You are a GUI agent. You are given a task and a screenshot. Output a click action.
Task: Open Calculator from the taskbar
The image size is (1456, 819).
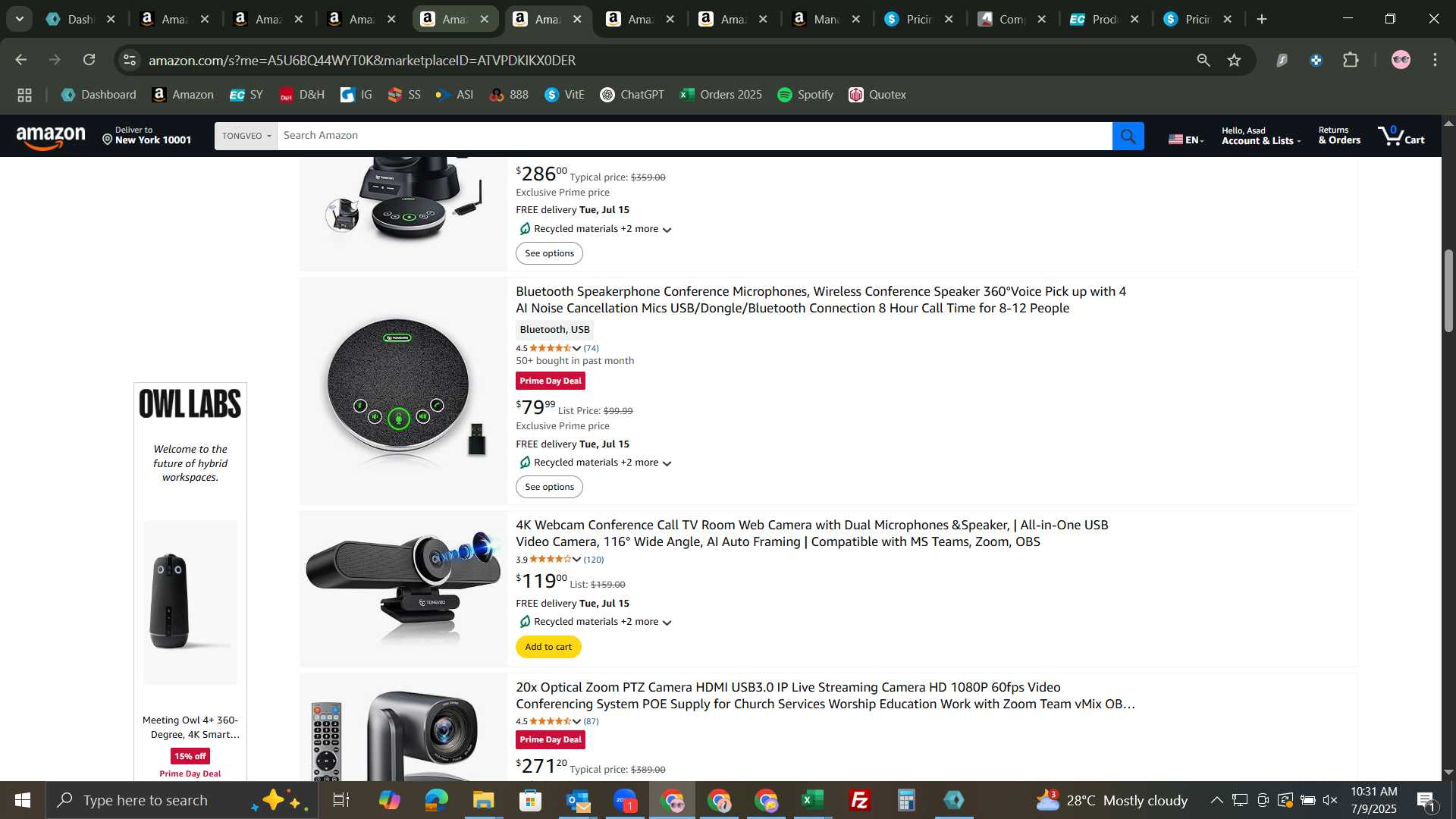click(x=907, y=800)
